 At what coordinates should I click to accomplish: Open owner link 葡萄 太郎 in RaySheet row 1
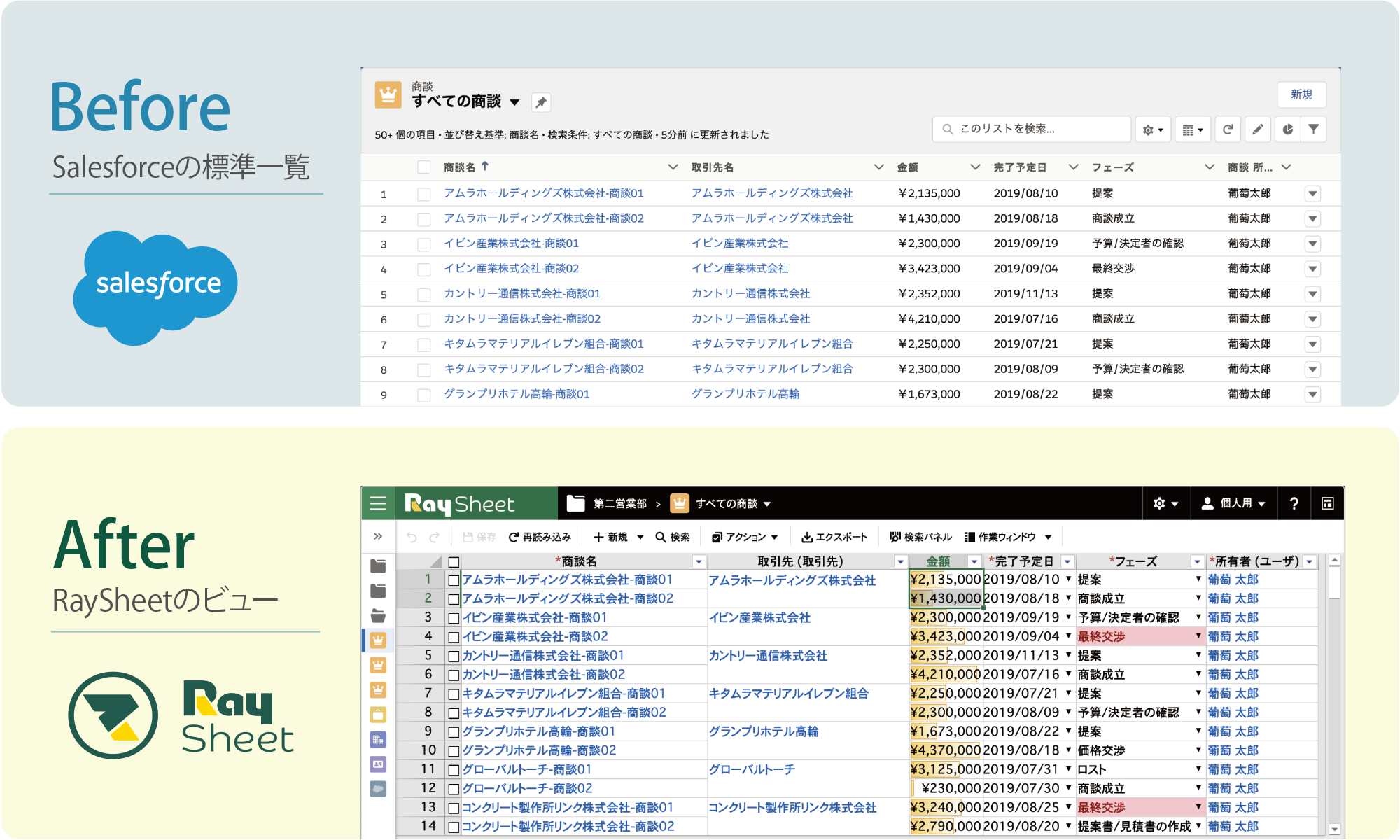[1233, 580]
